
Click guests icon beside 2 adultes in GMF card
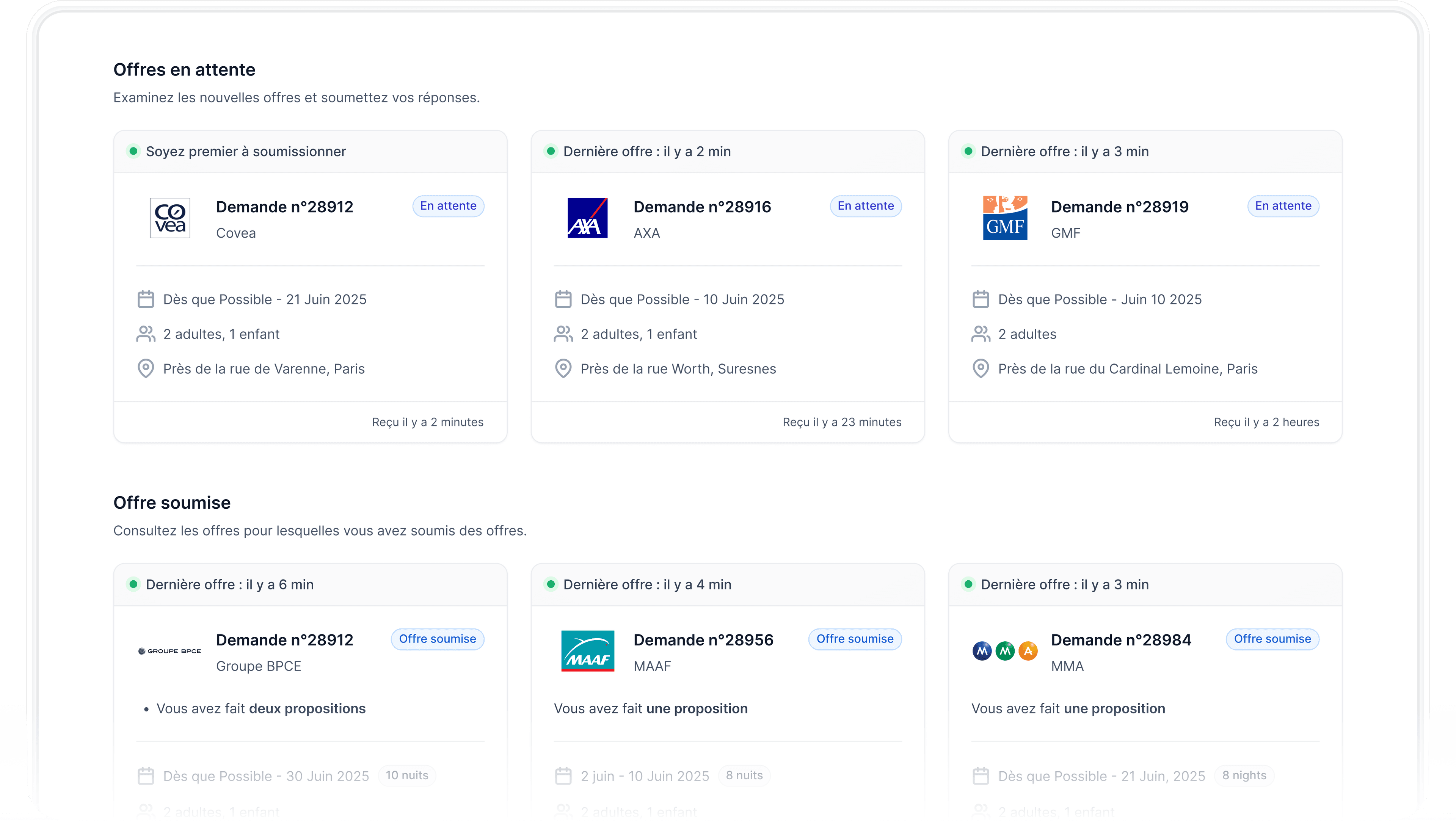(x=981, y=334)
